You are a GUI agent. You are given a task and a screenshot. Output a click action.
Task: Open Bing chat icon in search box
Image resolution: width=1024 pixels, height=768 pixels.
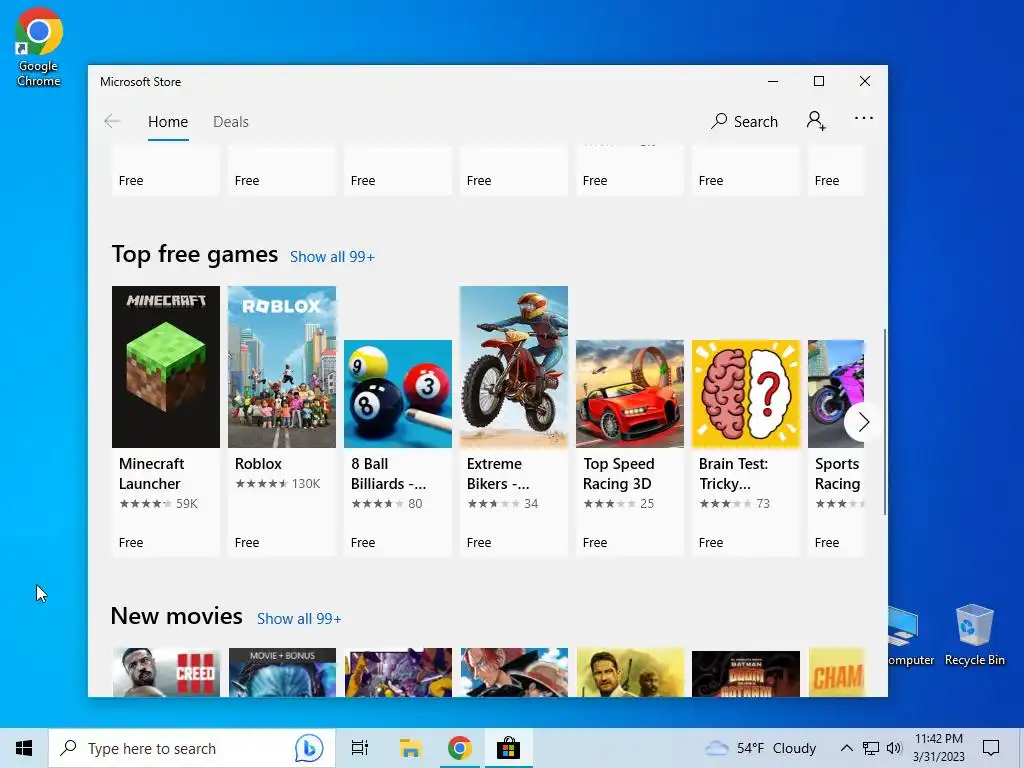point(308,748)
